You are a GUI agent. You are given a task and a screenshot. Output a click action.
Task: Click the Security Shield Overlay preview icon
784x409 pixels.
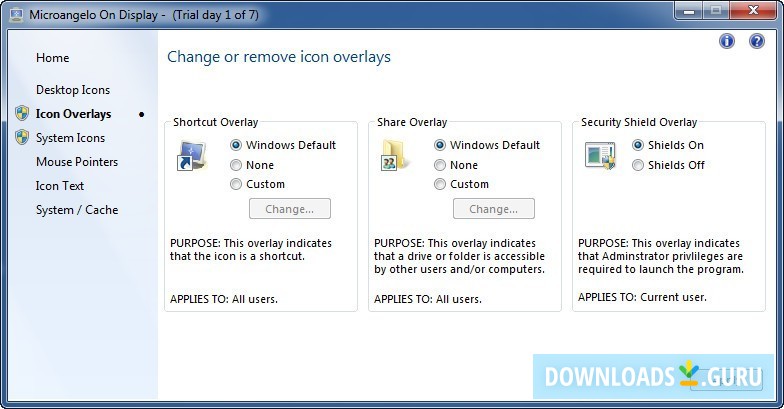(600, 156)
